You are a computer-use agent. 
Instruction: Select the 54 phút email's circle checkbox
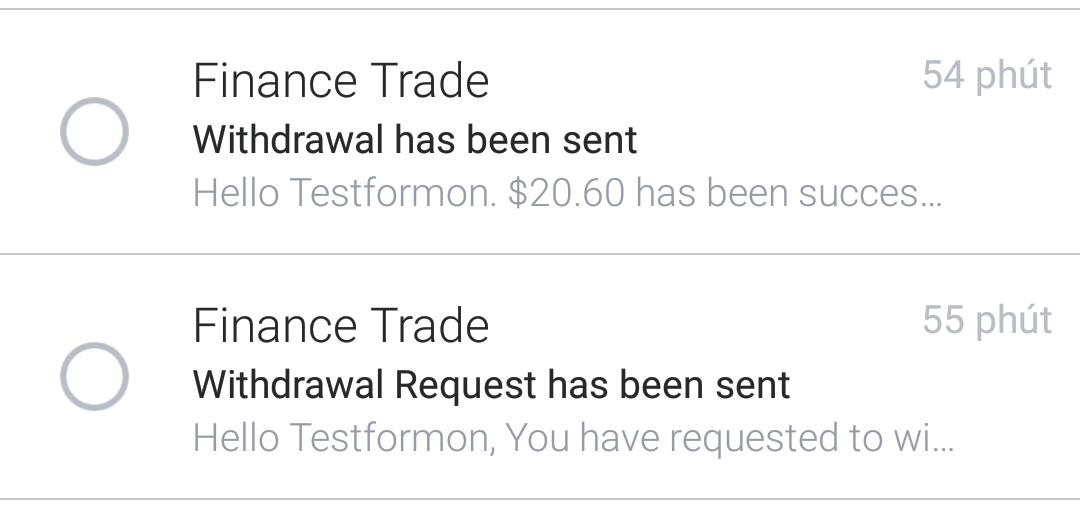point(94,132)
